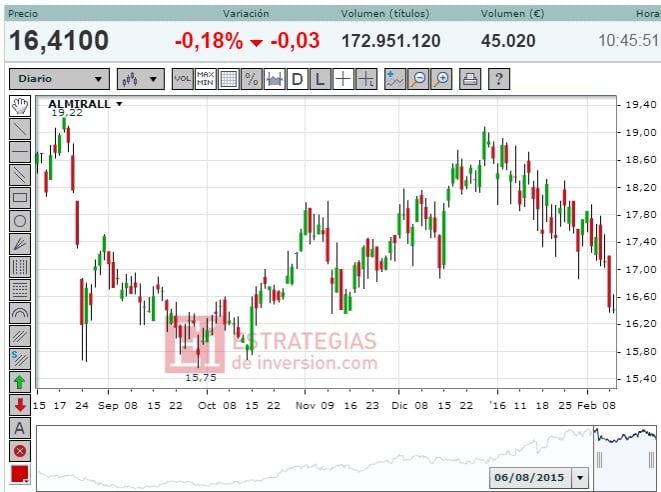This screenshot has height=492, width=661.
Task: Enable the crosshair cursor
Action: pos(343,79)
